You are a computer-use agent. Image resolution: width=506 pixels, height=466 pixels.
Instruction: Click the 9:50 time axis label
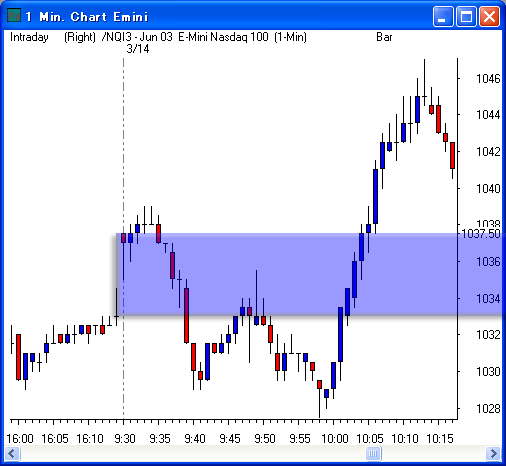tap(265, 439)
